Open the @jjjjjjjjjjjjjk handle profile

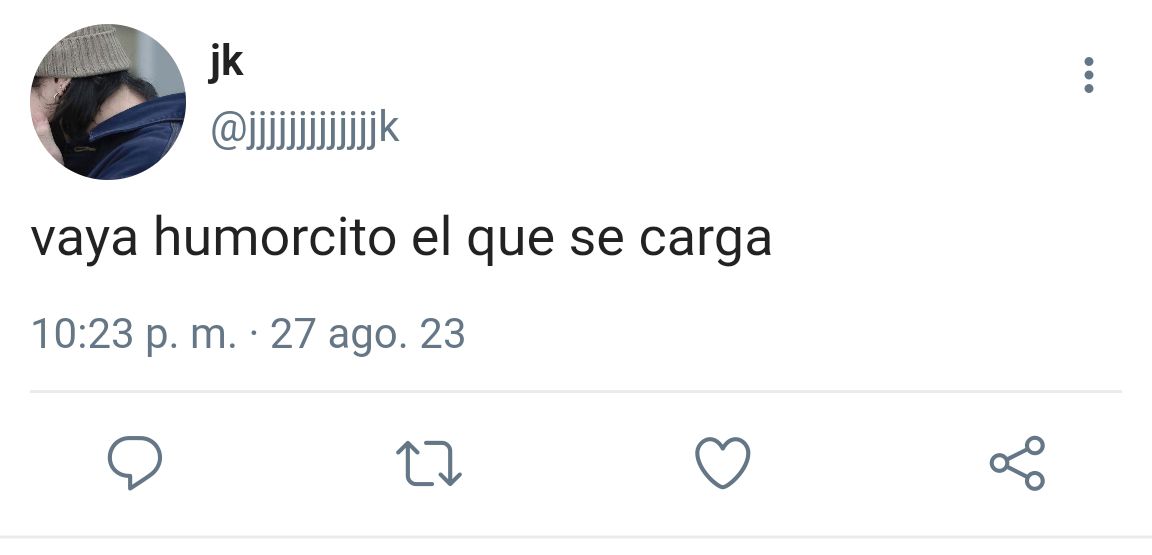(x=305, y=130)
